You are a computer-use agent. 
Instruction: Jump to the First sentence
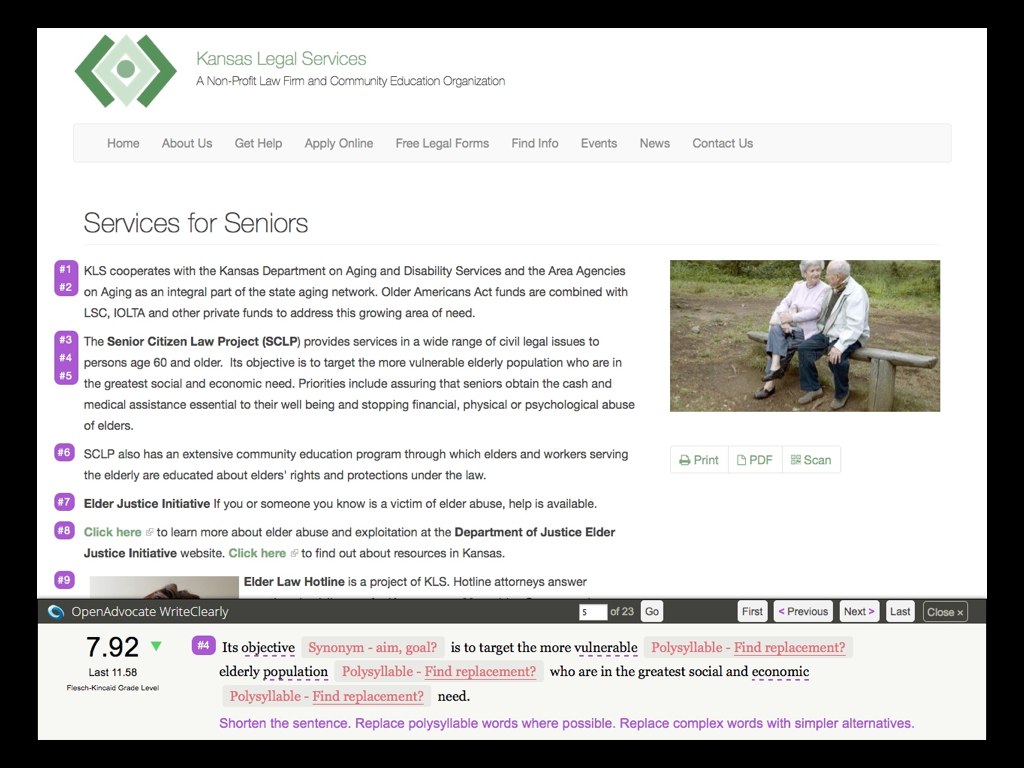(x=752, y=612)
